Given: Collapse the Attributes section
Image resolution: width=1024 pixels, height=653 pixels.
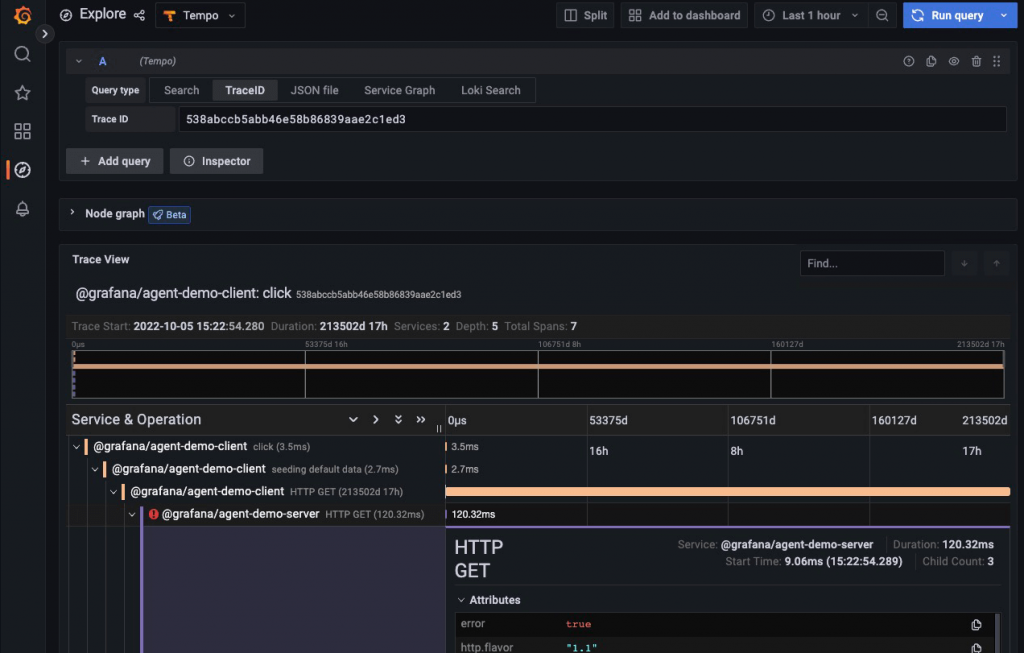Looking at the screenshot, I should [x=461, y=600].
